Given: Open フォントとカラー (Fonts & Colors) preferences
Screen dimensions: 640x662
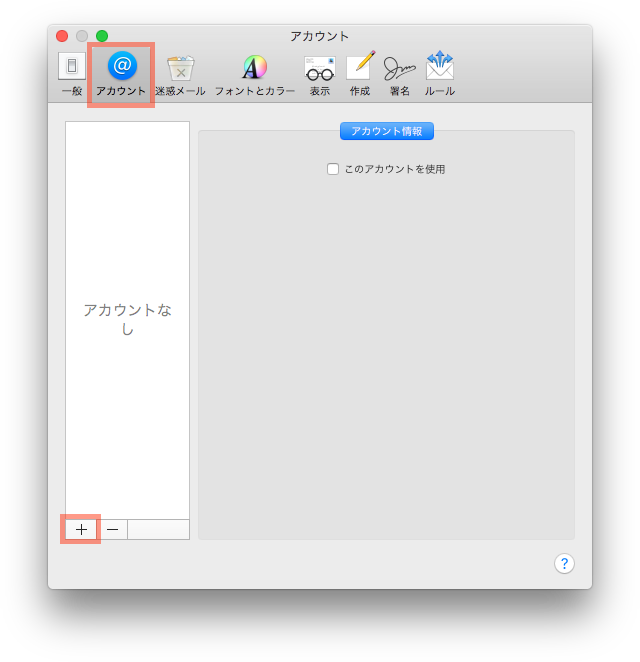Looking at the screenshot, I should 255,74.
